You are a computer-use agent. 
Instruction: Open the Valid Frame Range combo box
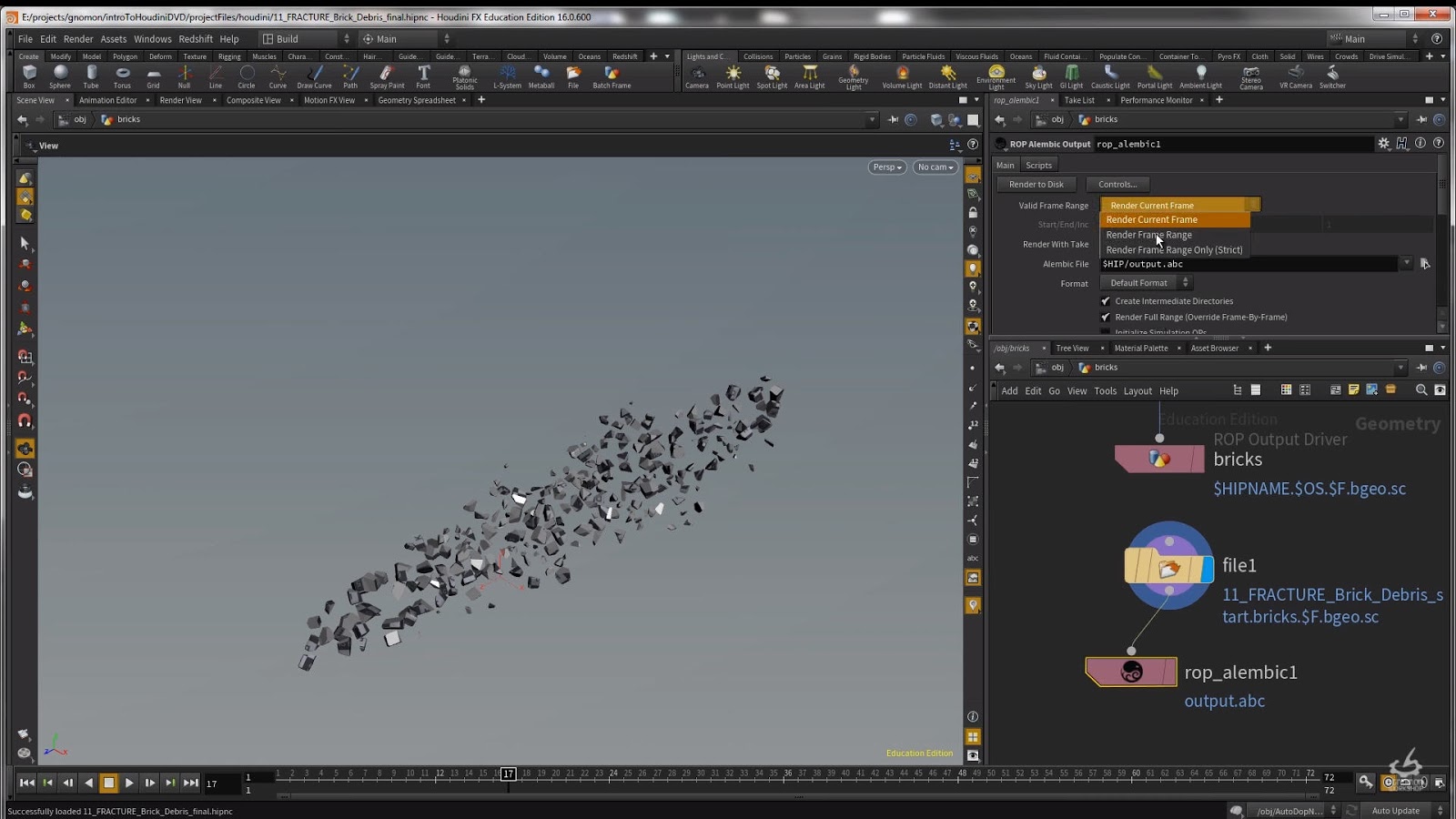click(x=1180, y=206)
